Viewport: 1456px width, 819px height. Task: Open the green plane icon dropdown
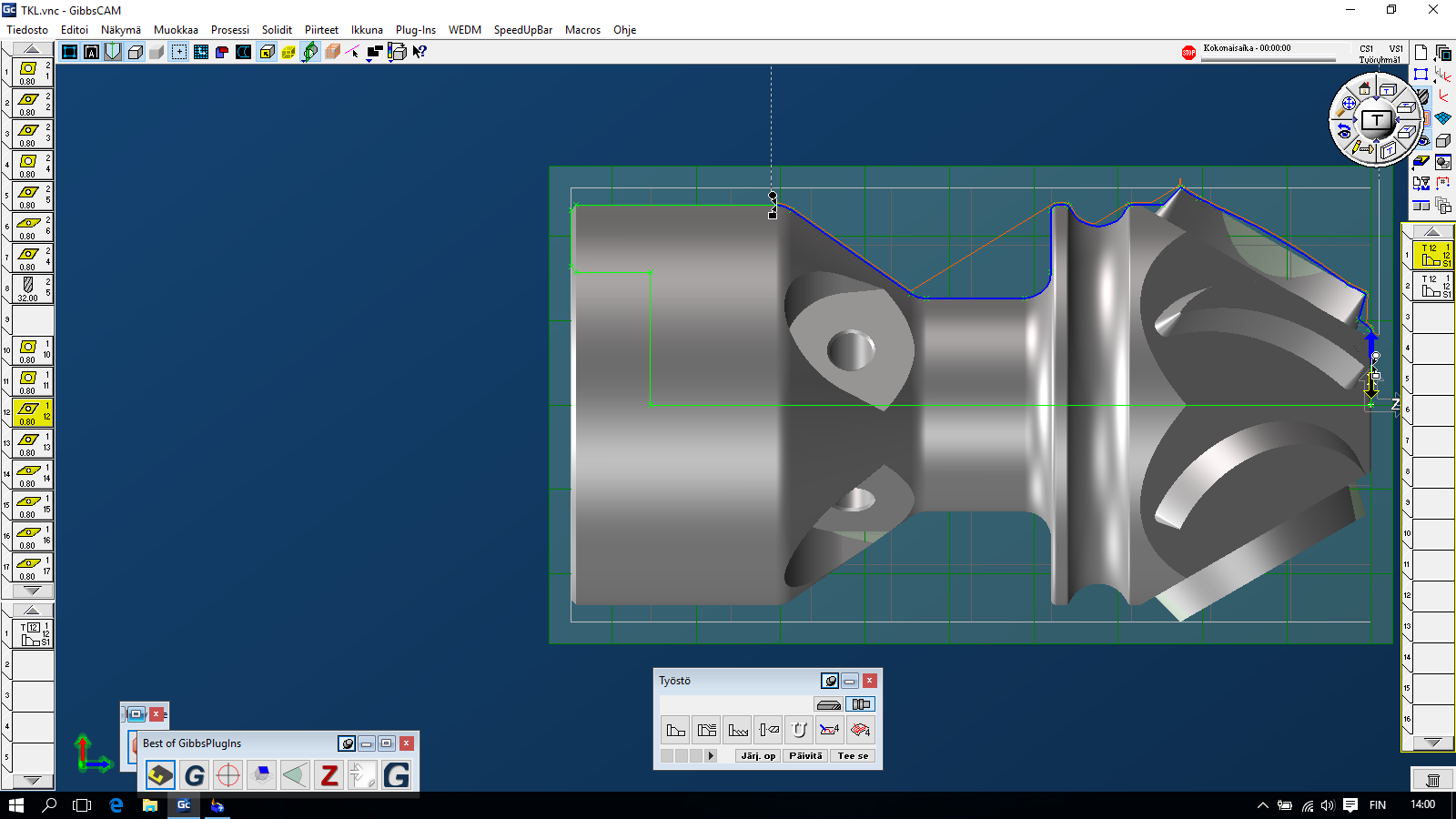tap(310, 52)
